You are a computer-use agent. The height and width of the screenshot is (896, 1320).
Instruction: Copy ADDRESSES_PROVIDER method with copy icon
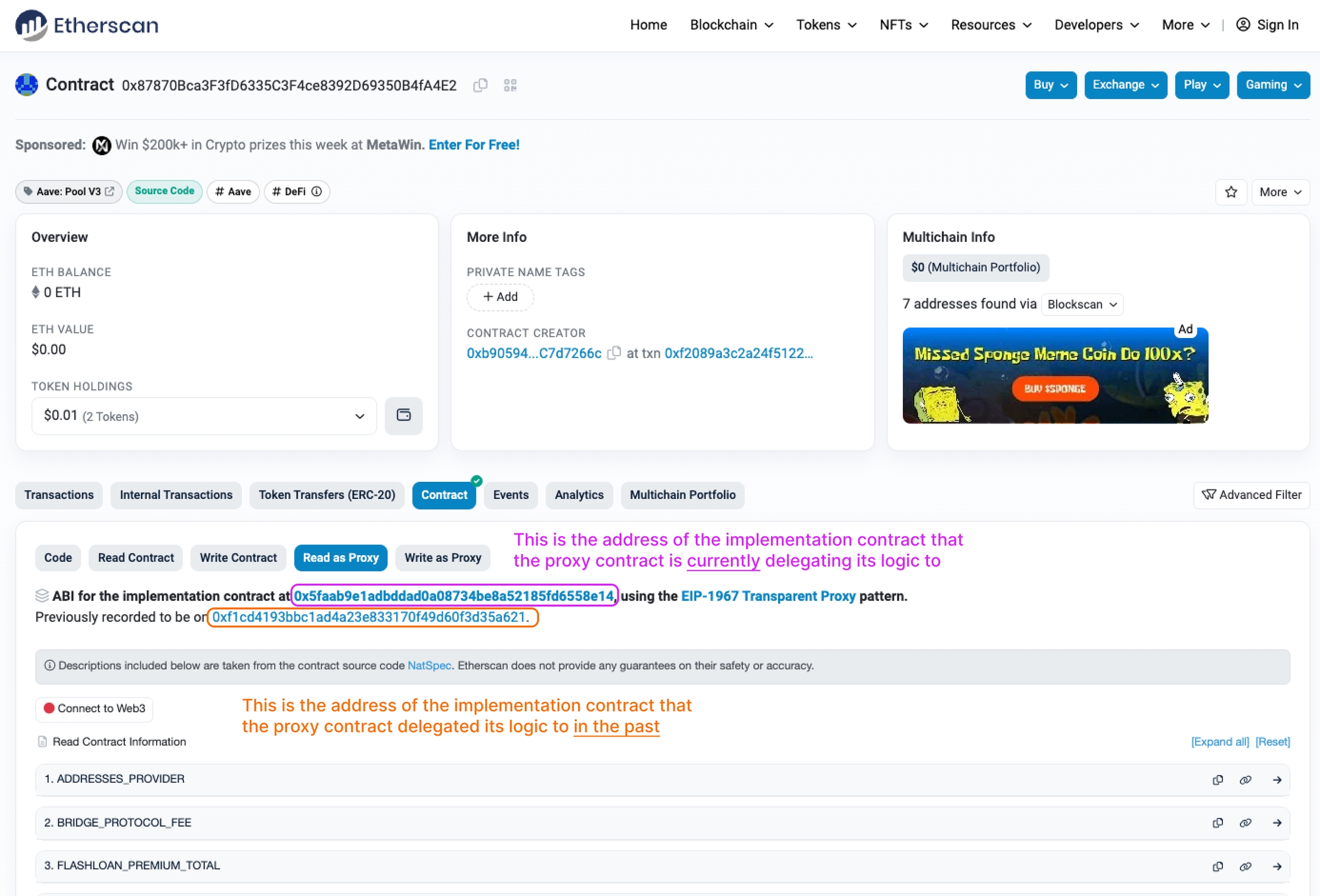pos(1217,780)
